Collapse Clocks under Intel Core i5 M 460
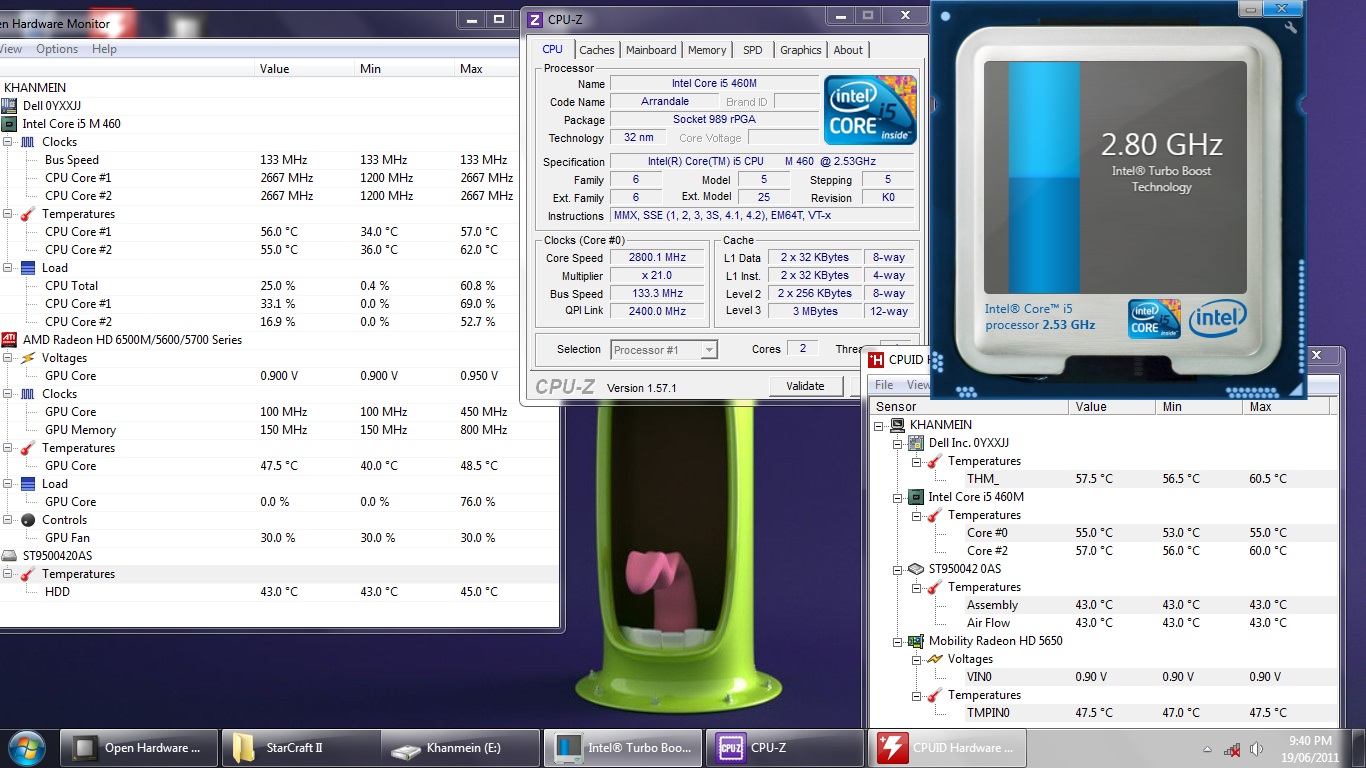1366x768 pixels. (x=9, y=142)
